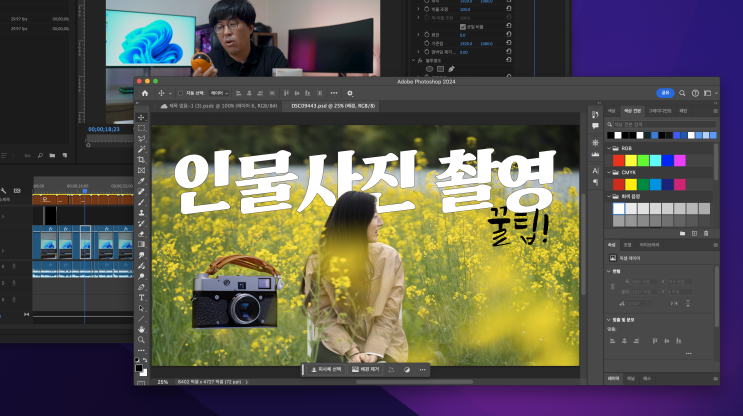
Task: Open the Paragraph panel icon
Action: coord(595,182)
